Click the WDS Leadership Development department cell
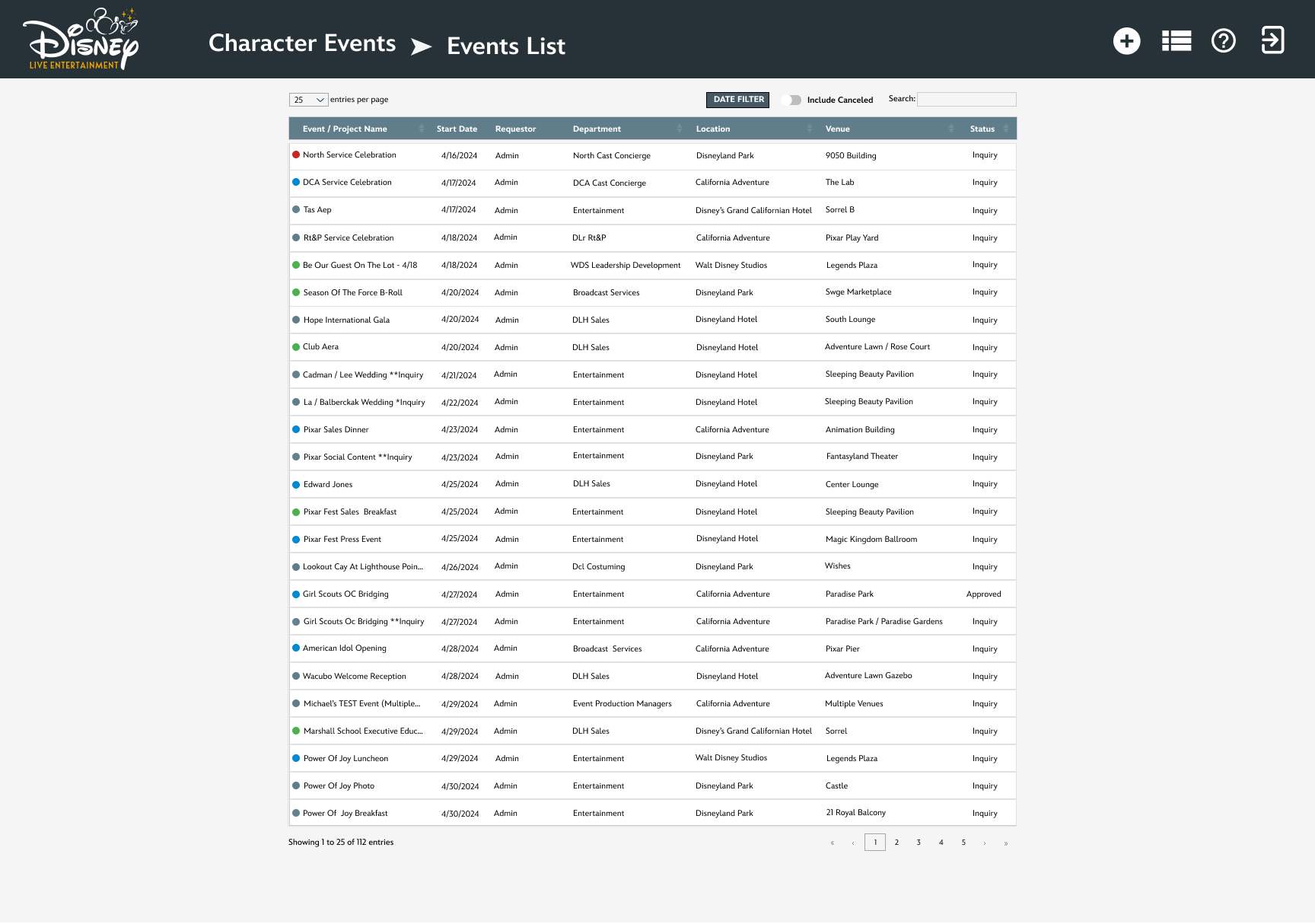 [x=626, y=265]
